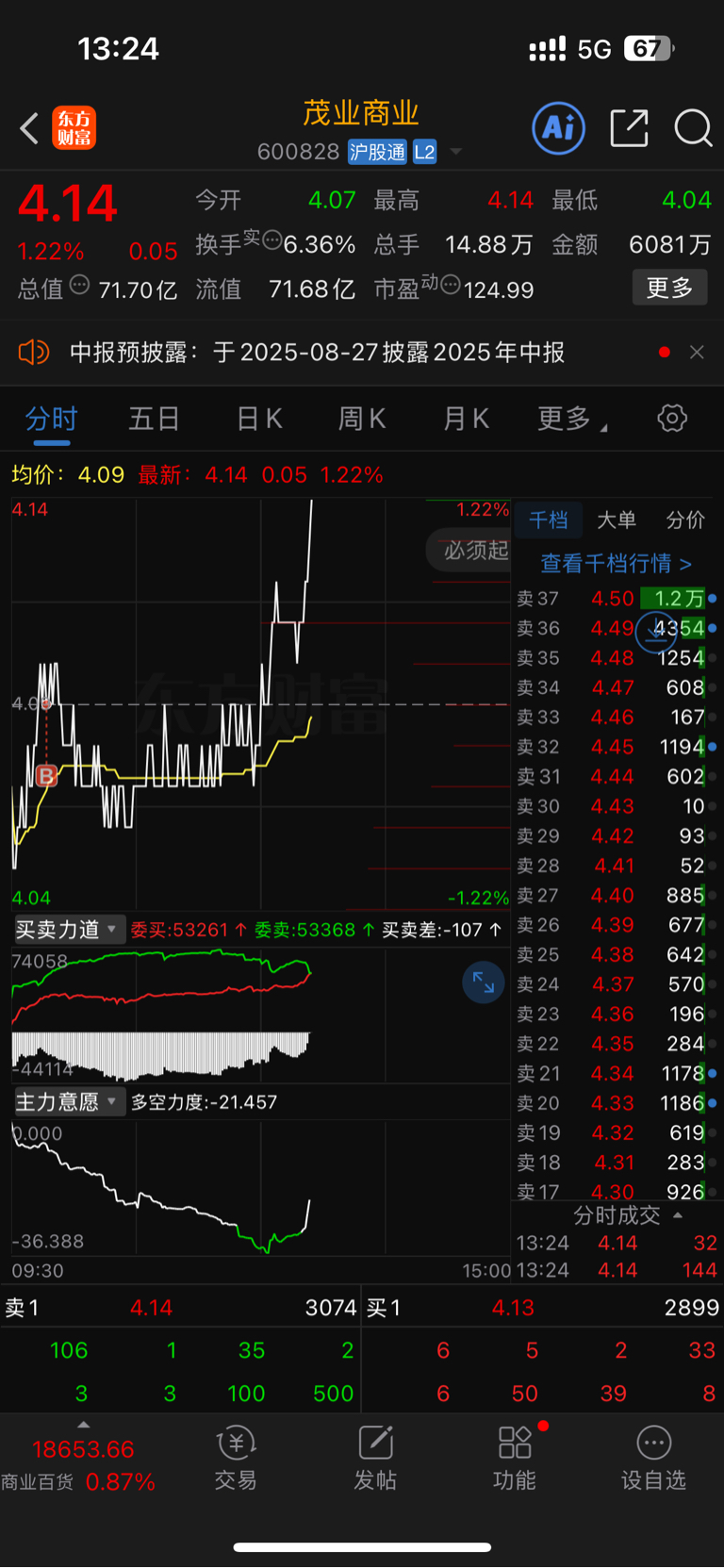Select the 卖17 4.30 order row
Screen dimensions: 724x1568
(617, 1192)
